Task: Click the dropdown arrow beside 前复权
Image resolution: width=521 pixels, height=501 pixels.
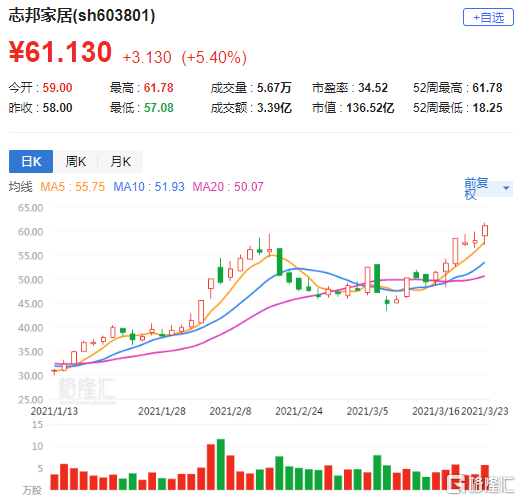Action: pyautogui.click(x=506, y=188)
